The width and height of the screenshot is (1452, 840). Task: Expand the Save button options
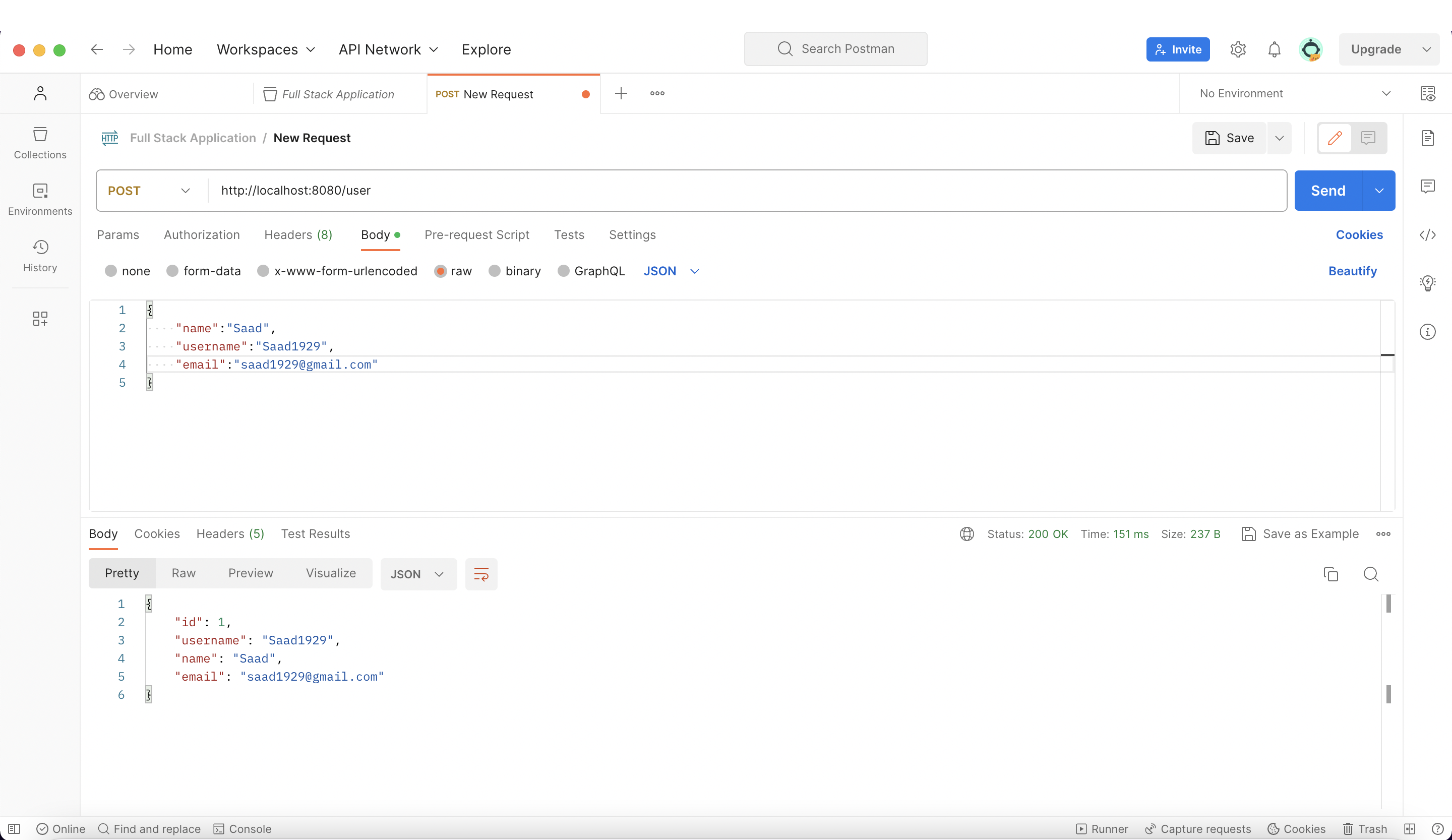click(1280, 138)
